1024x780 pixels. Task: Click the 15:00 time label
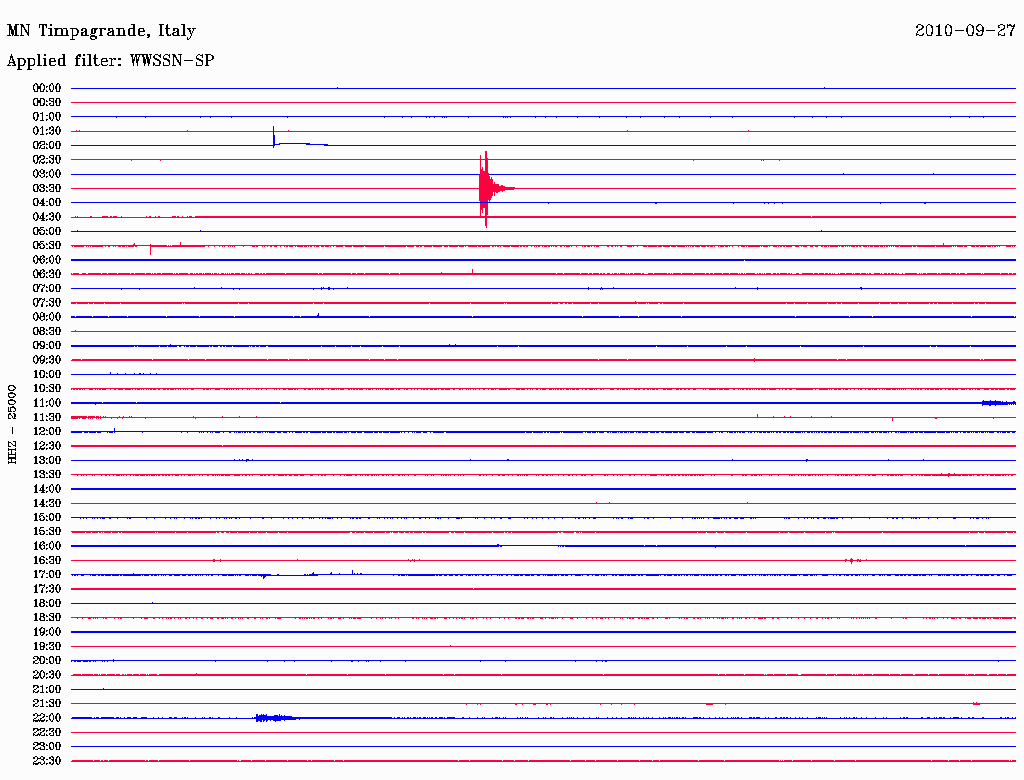(x=47, y=517)
